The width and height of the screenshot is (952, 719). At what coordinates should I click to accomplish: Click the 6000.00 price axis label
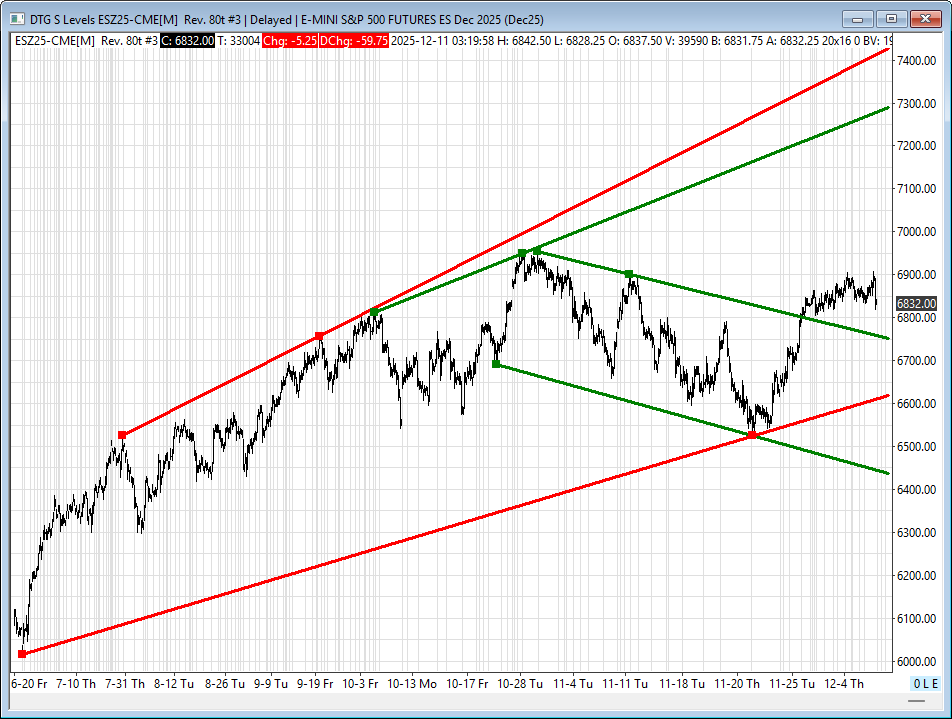pos(916,662)
